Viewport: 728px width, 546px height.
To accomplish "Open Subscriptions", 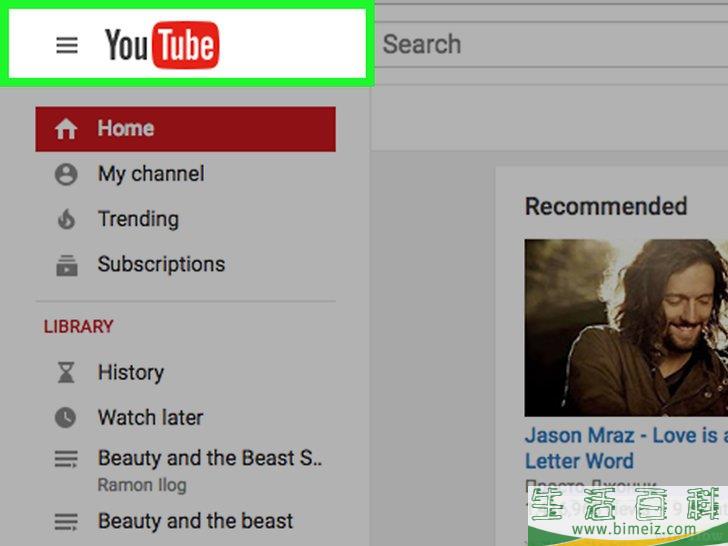I will point(162,264).
